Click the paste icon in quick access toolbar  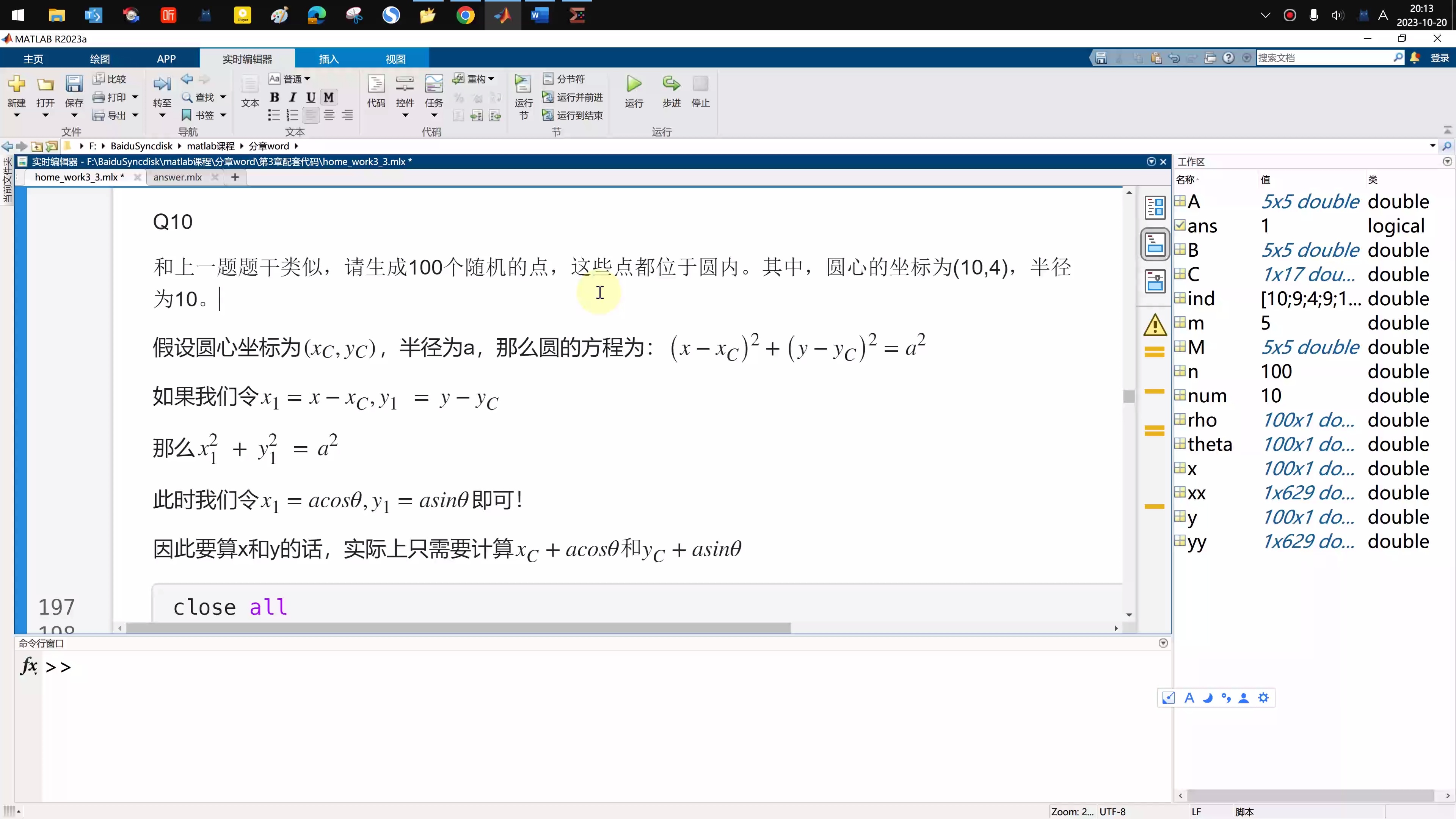point(1156,58)
